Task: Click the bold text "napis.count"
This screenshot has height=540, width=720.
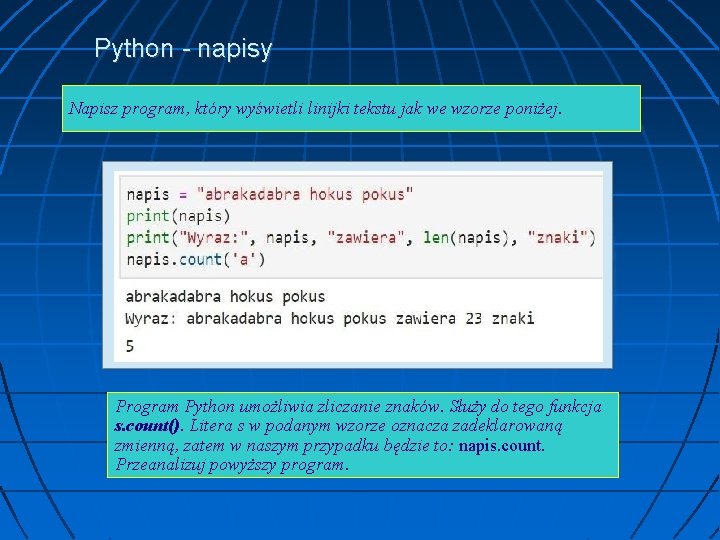Action: click(500, 445)
